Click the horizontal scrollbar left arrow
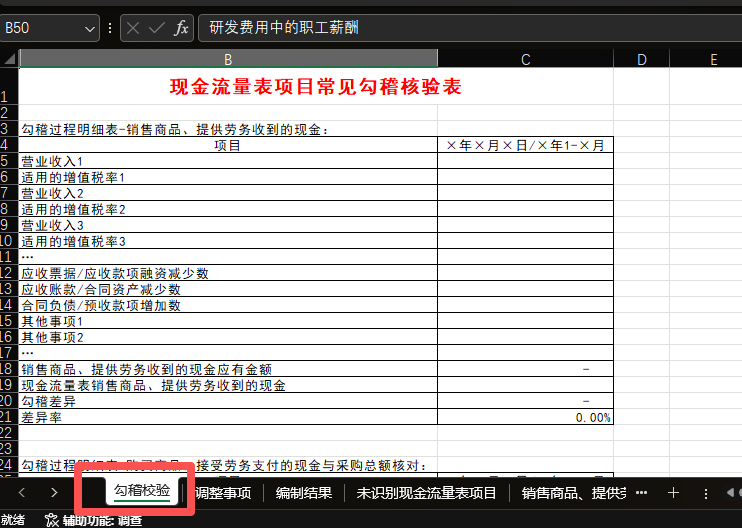This screenshot has width=742, height=528. click(730, 493)
